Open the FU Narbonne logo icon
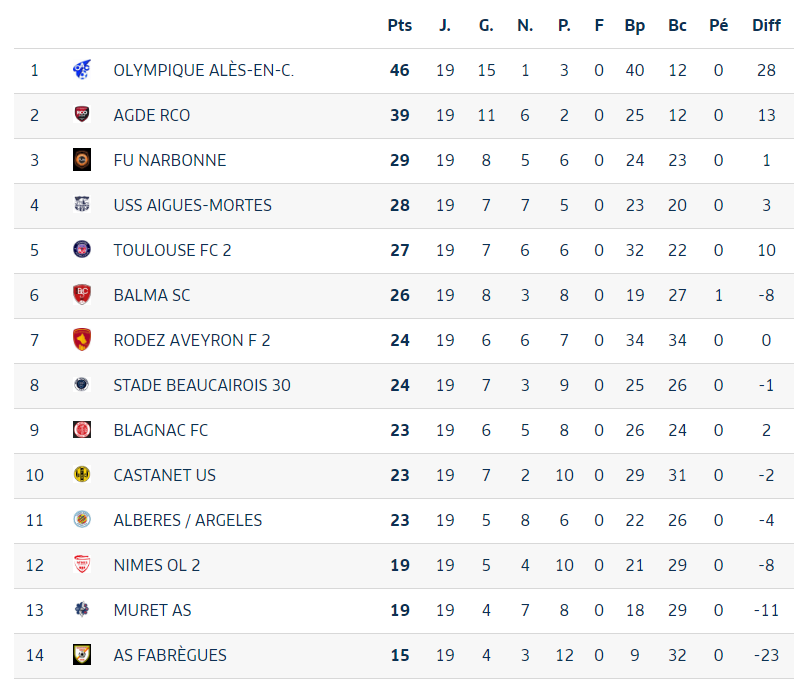 [x=82, y=160]
